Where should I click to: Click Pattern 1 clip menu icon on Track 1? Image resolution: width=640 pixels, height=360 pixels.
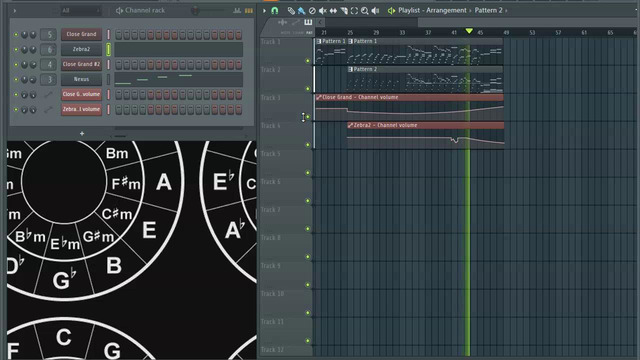pos(319,41)
